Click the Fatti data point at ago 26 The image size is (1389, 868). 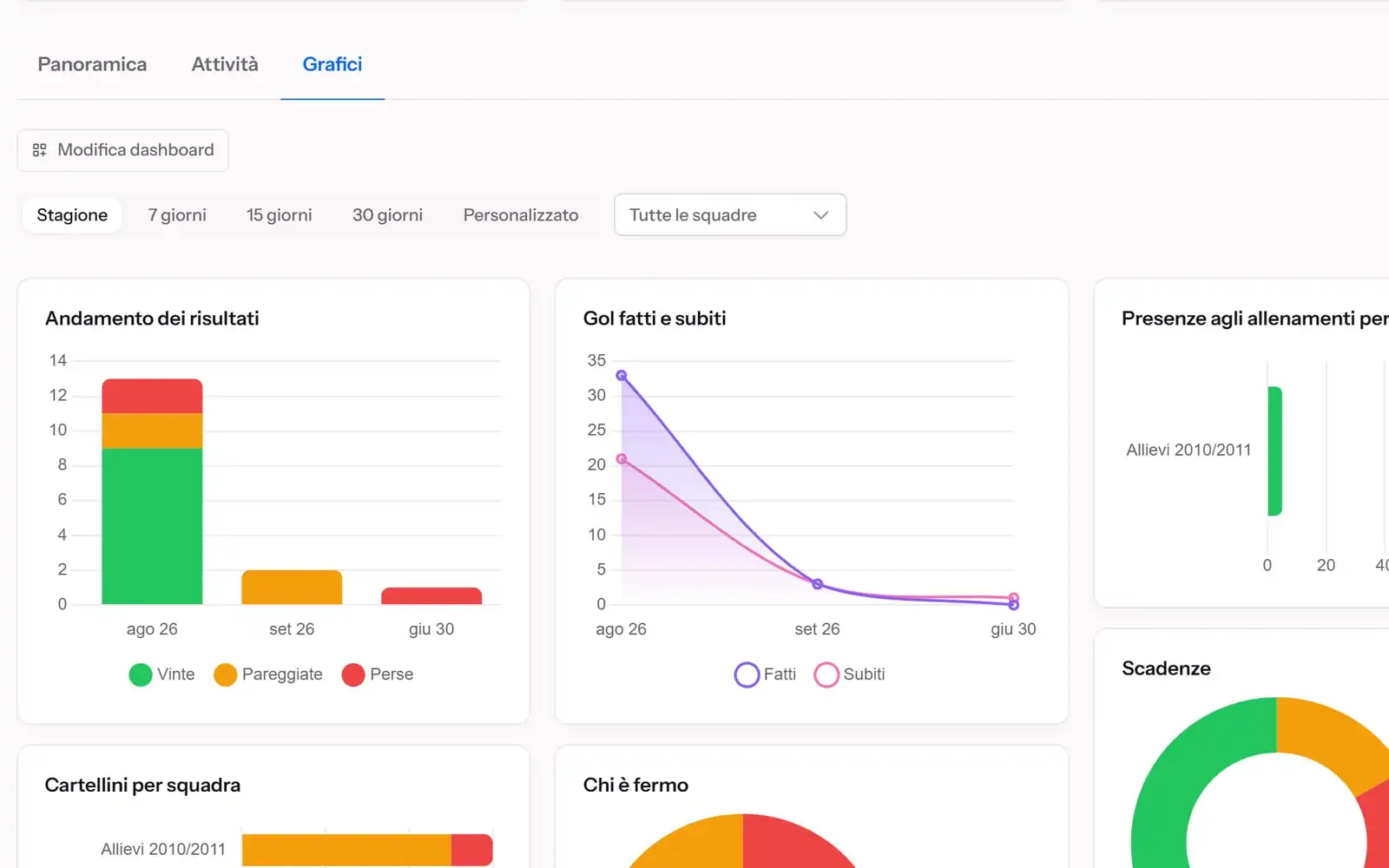(622, 376)
